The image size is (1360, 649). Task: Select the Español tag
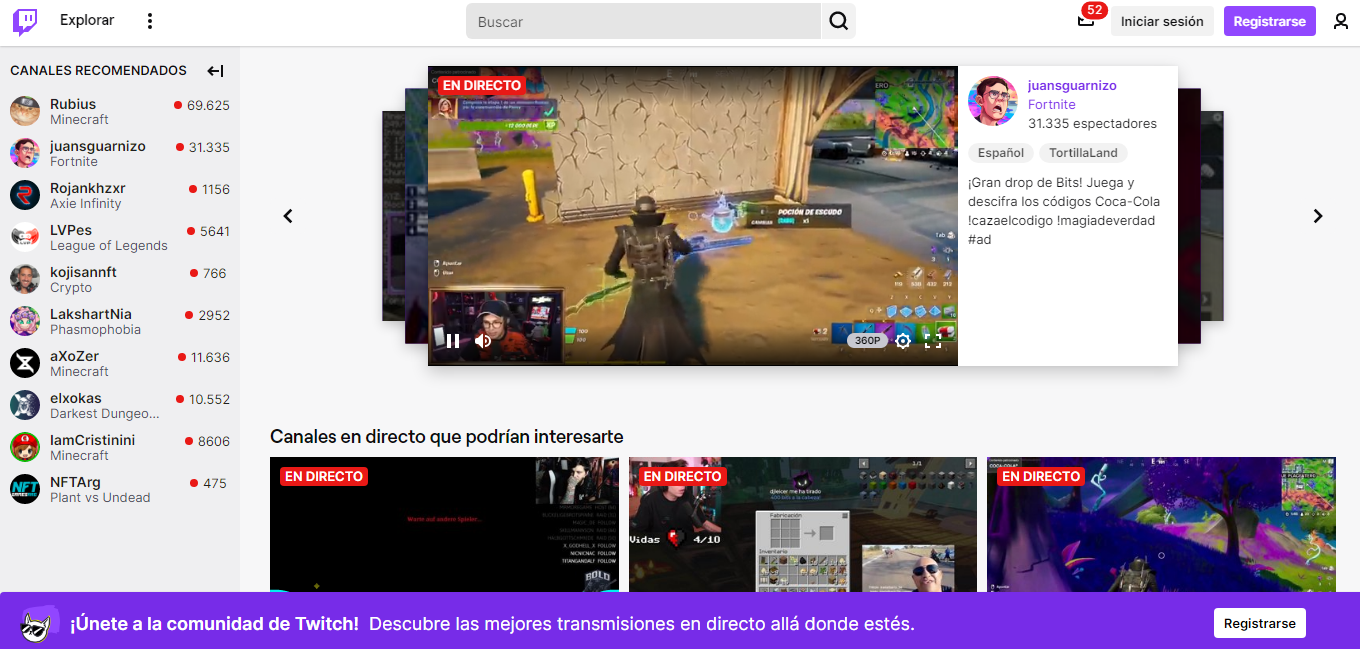click(x=1001, y=153)
